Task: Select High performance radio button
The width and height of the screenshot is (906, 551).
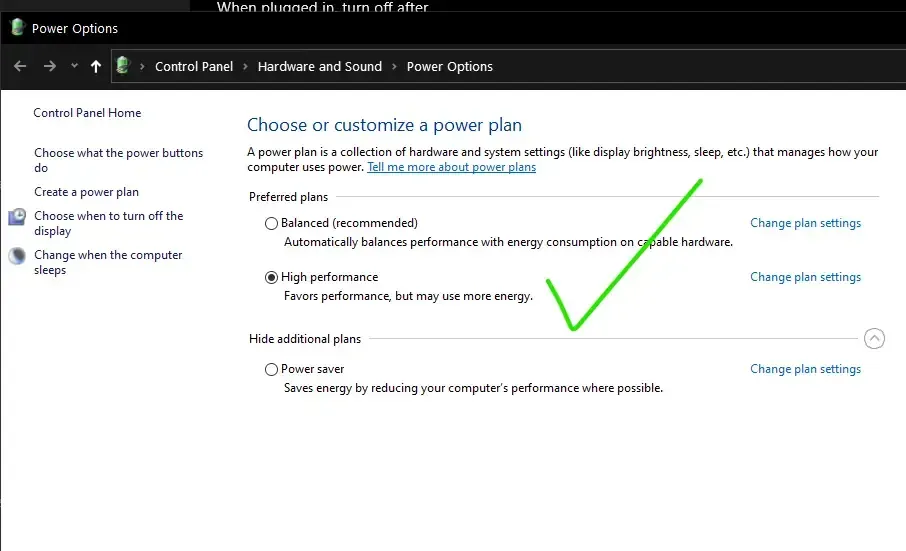Action: (271, 277)
